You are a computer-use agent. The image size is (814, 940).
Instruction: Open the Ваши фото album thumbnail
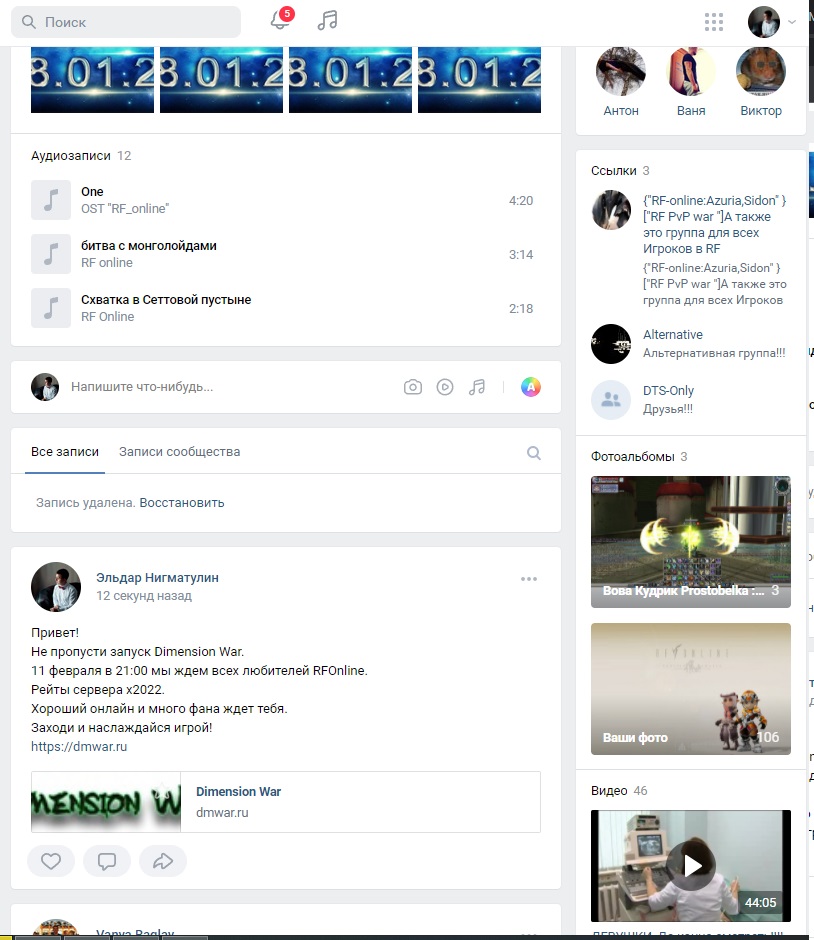tap(691, 689)
